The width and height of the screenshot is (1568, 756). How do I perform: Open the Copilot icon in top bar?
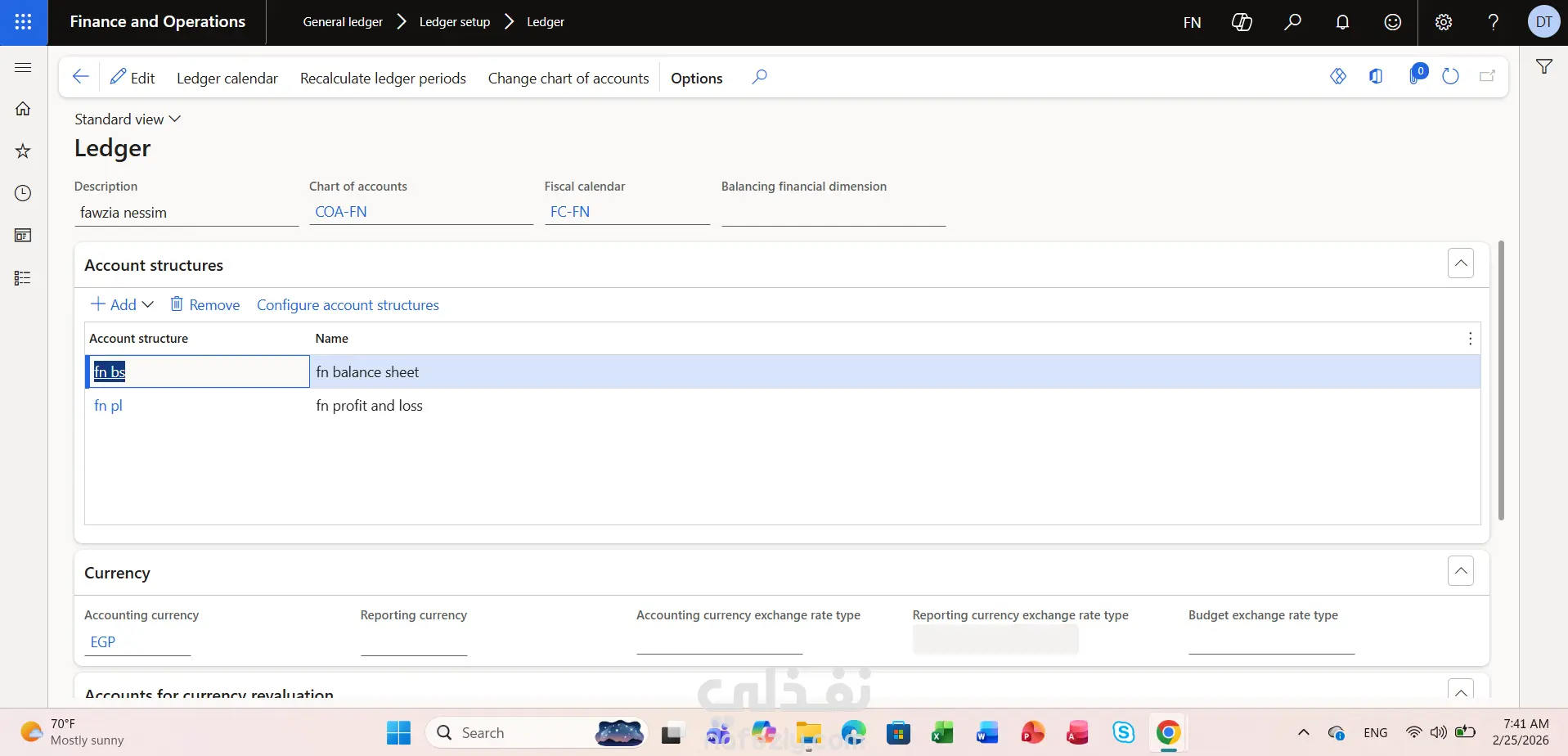point(1242,22)
